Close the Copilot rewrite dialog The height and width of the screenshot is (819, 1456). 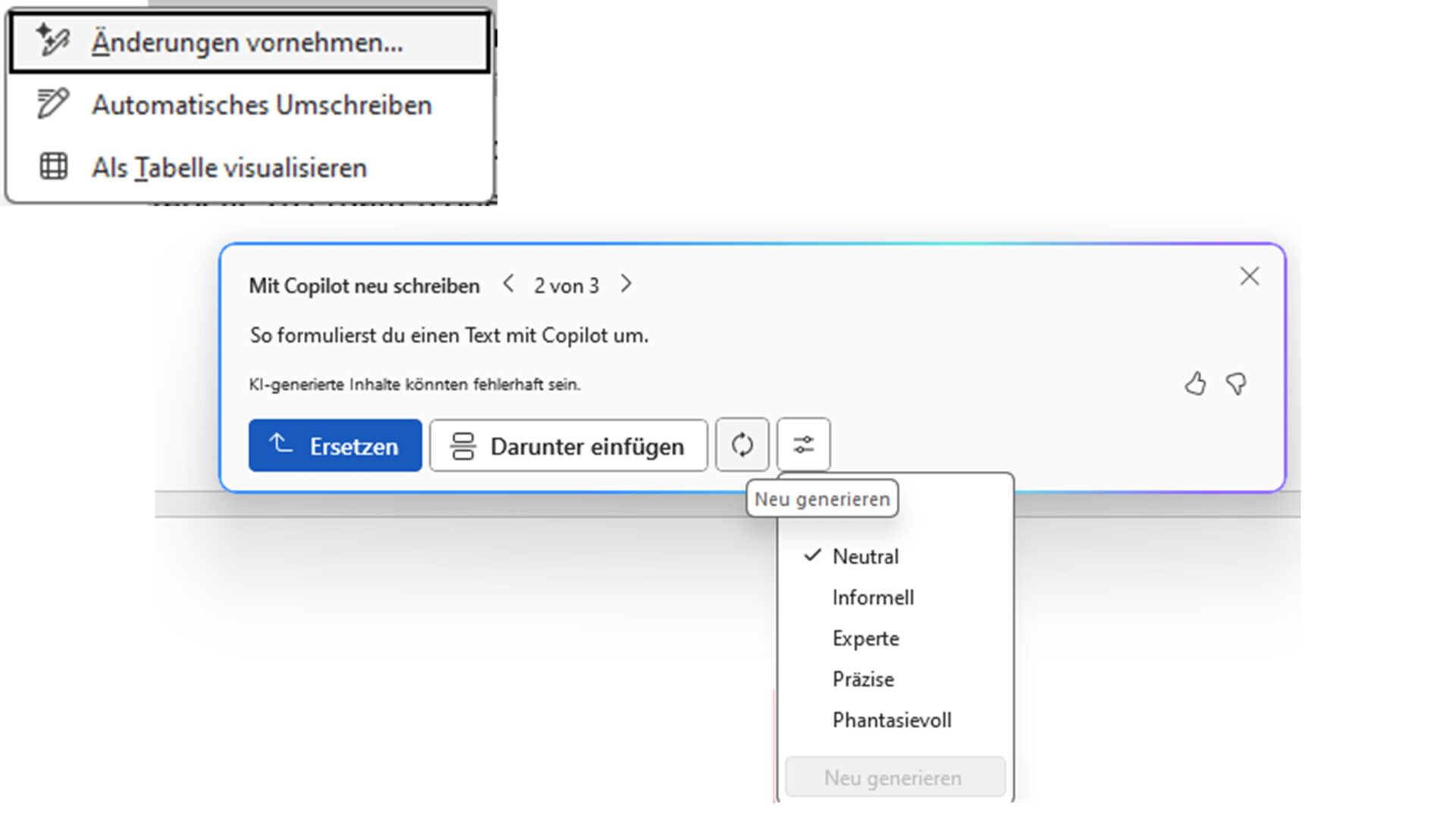1249,276
